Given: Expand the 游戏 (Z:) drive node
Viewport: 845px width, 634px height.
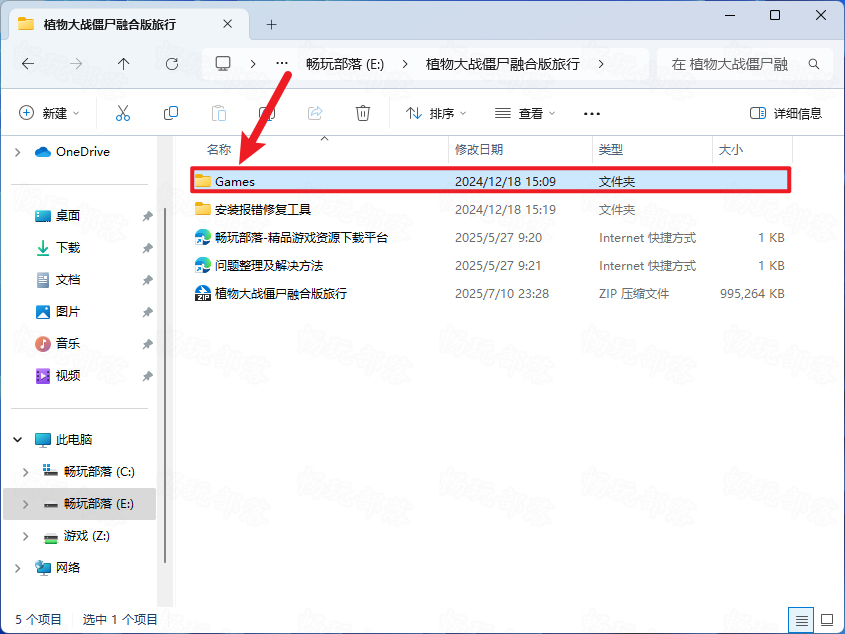Looking at the screenshot, I should point(25,536).
